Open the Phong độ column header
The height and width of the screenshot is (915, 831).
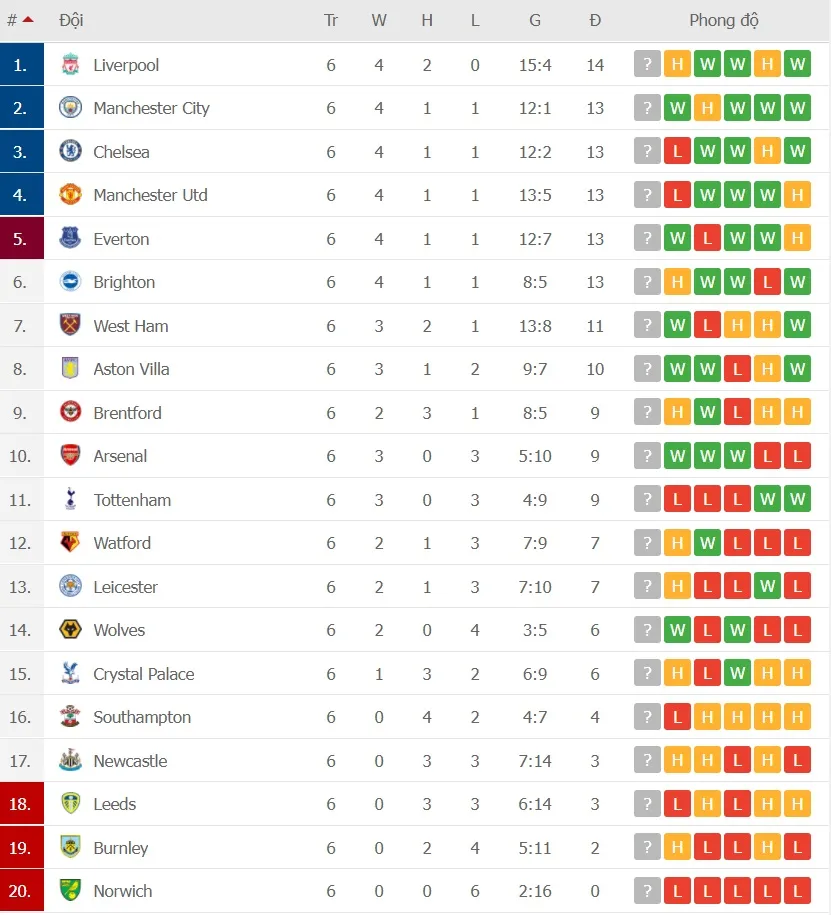(x=723, y=20)
